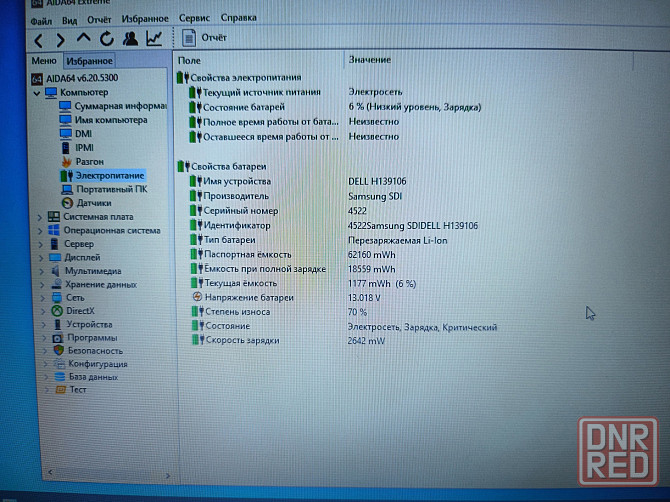Expand the Операционная система node

(40, 231)
